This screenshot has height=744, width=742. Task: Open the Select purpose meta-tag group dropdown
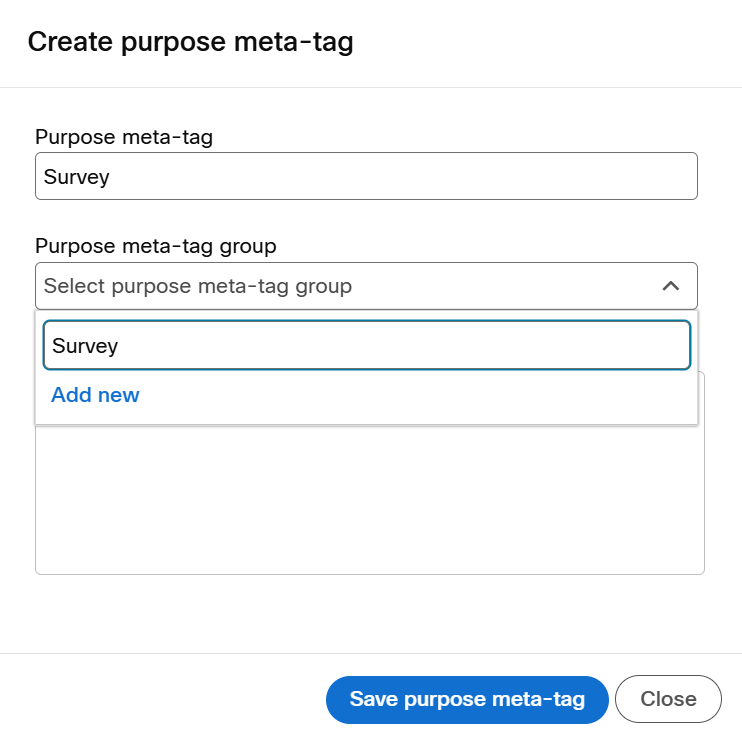(x=366, y=286)
